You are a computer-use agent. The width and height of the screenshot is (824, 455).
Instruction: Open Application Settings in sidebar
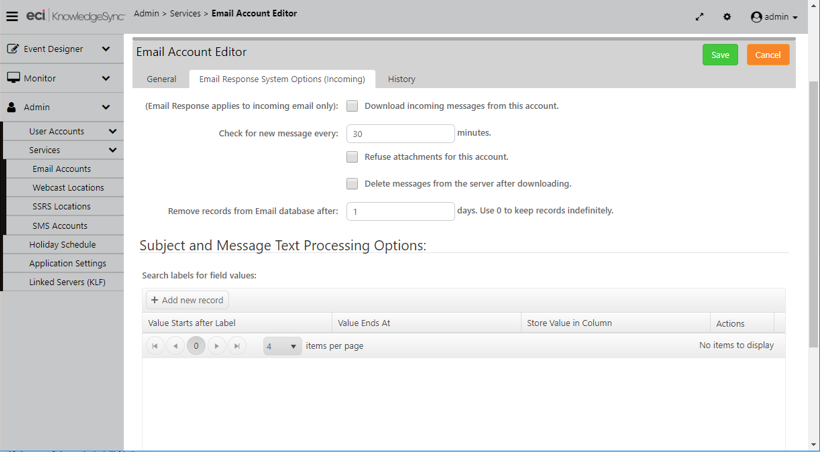[x=68, y=264]
